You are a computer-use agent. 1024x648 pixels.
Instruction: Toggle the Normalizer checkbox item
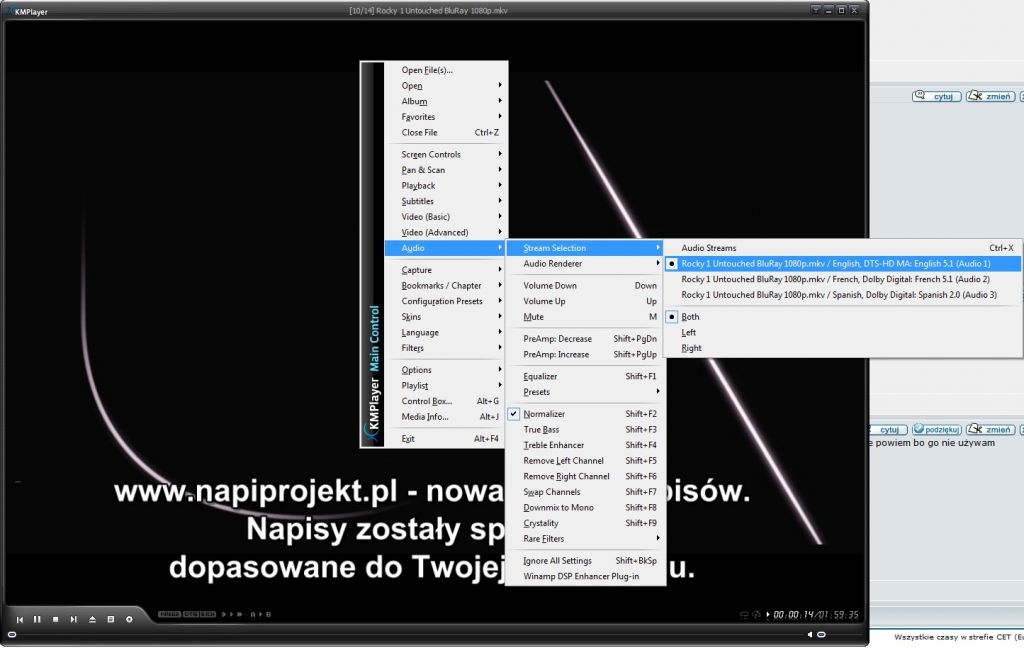585,413
